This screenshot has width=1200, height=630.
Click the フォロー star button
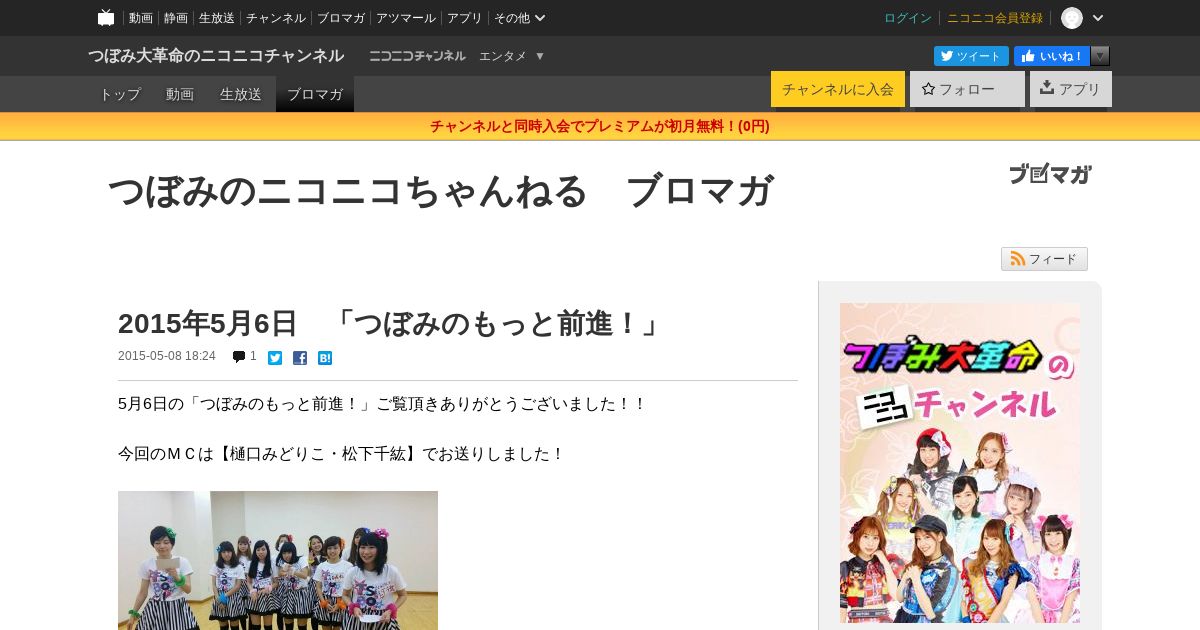(967, 89)
